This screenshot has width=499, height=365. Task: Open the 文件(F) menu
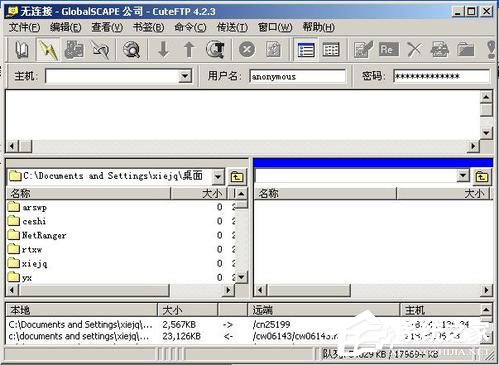tap(24, 27)
